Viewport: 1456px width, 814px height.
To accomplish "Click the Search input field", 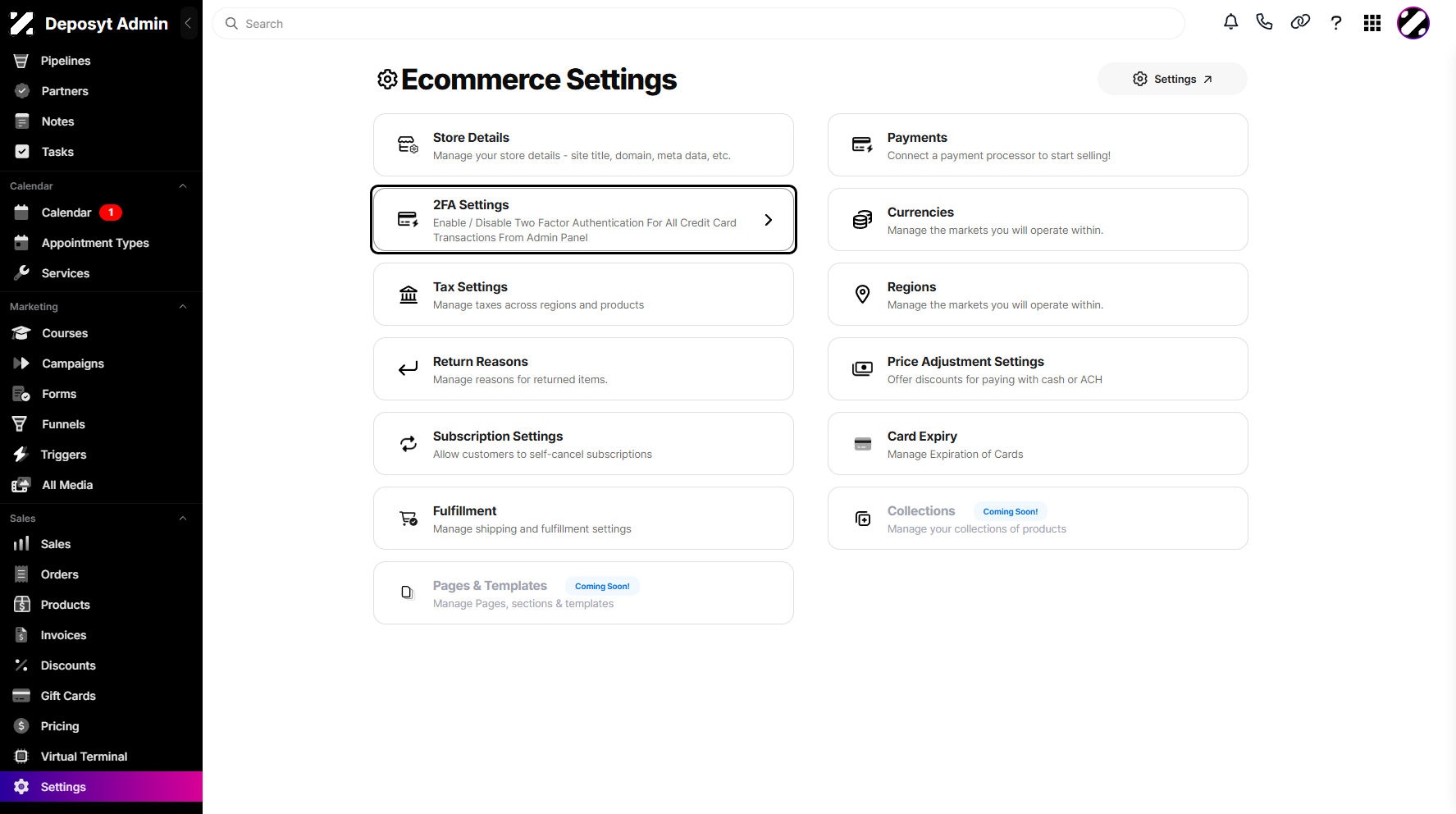I will pyautogui.click(x=698, y=24).
